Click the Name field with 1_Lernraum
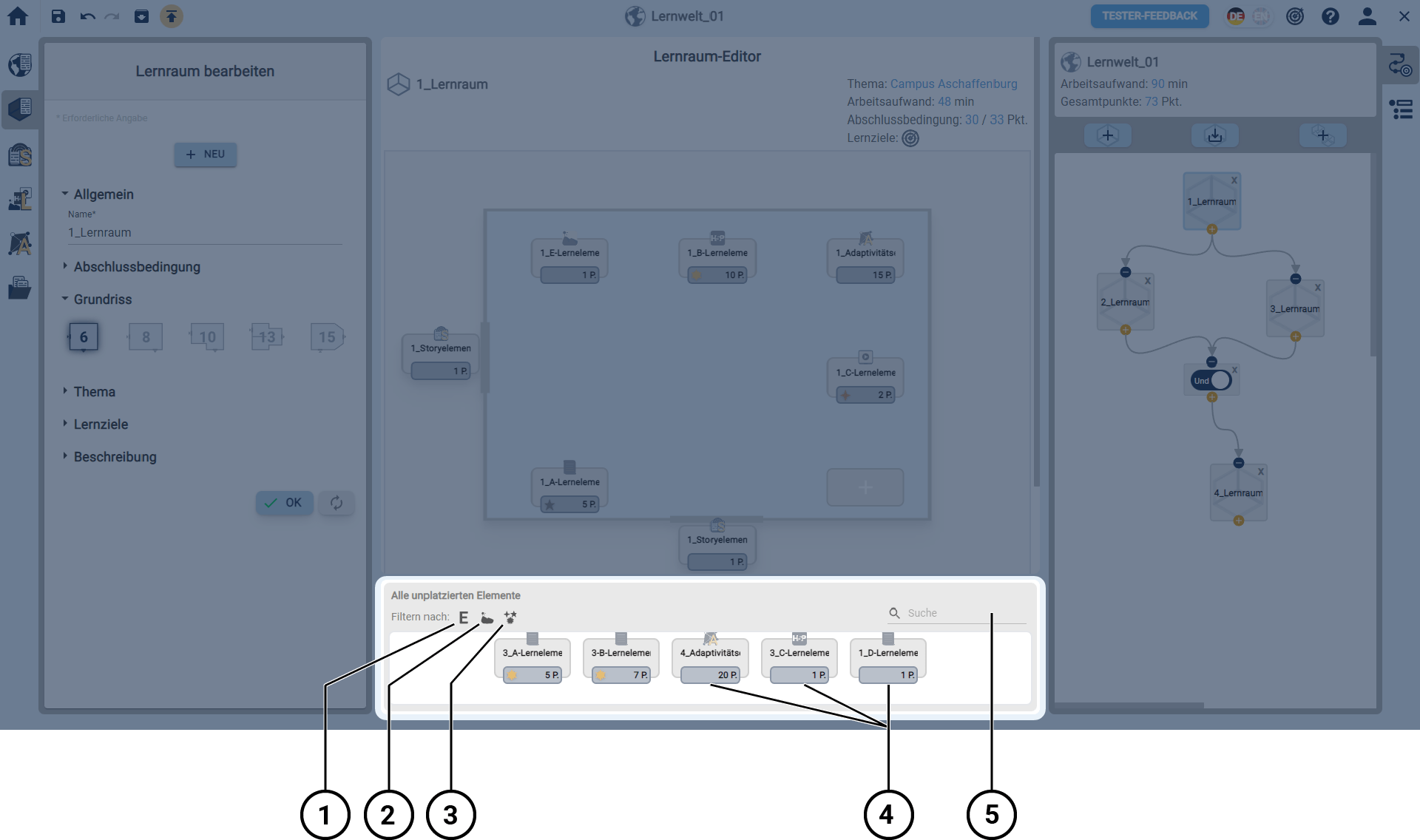Image resolution: width=1420 pixels, height=840 pixels. [x=205, y=232]
